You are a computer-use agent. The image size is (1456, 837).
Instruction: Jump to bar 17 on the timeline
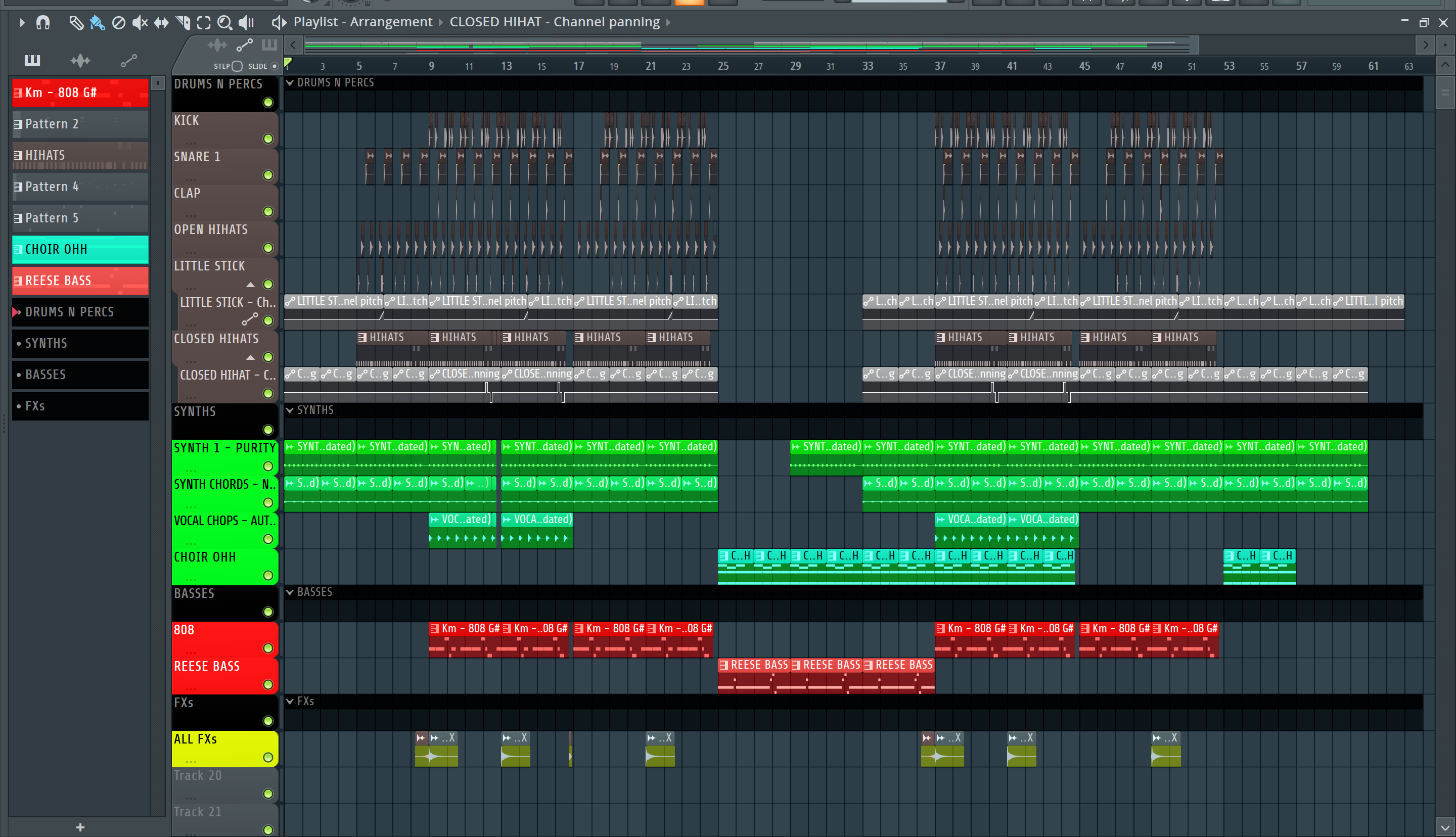[578, 66]
